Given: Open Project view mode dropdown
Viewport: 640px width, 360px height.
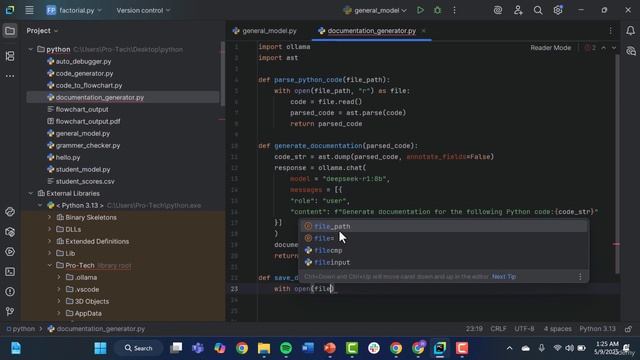Looking at the screenshot, I should click(x=42, y=31).
